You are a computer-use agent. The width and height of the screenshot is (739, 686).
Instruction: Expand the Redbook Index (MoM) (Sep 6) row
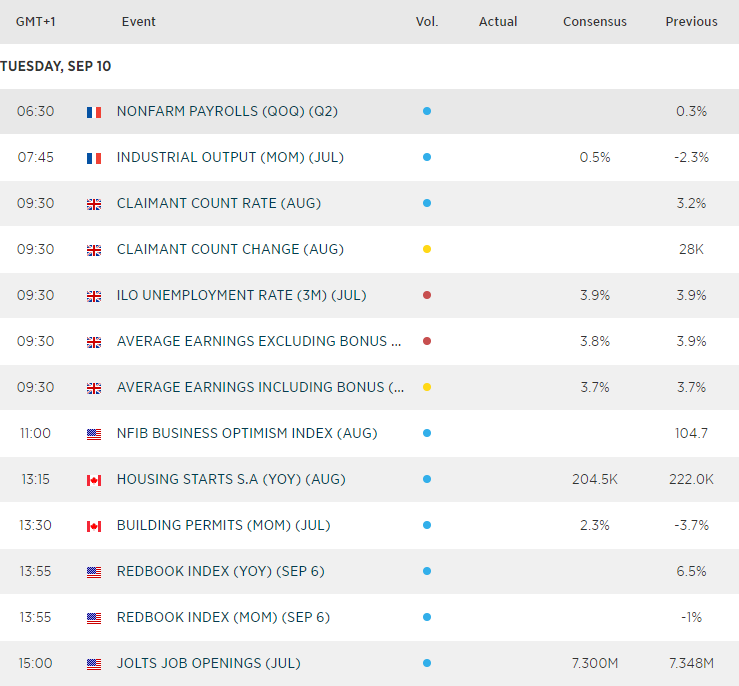(223, 618)
